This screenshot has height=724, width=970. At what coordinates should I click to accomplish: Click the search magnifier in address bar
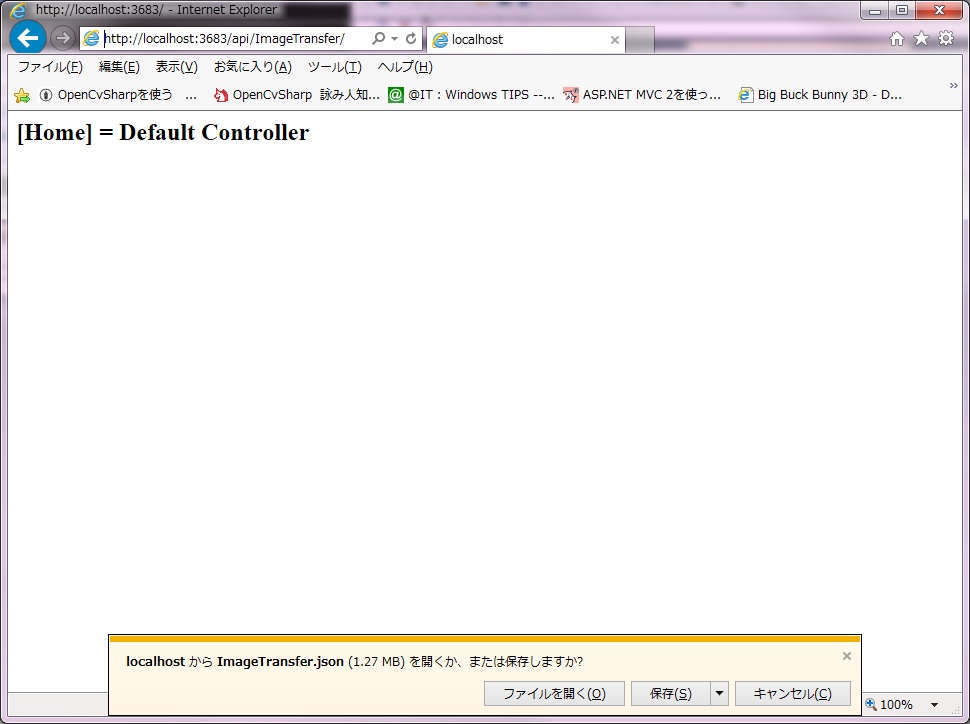[378, 38]
